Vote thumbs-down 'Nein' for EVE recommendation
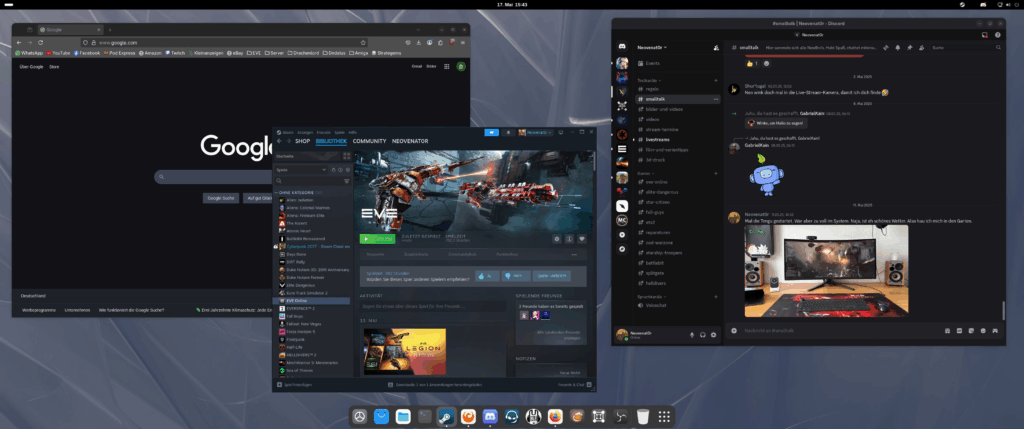 click(515, 276)
